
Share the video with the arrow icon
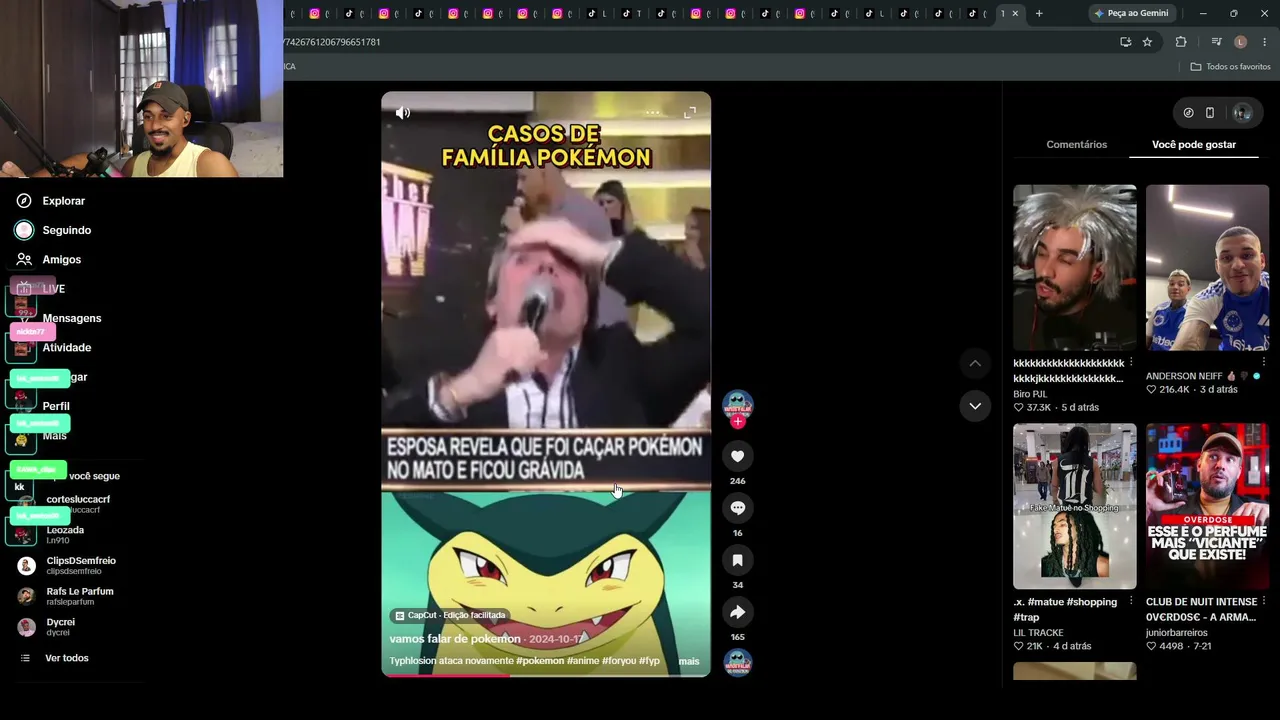pyautogui.click(x=737, y=612)
